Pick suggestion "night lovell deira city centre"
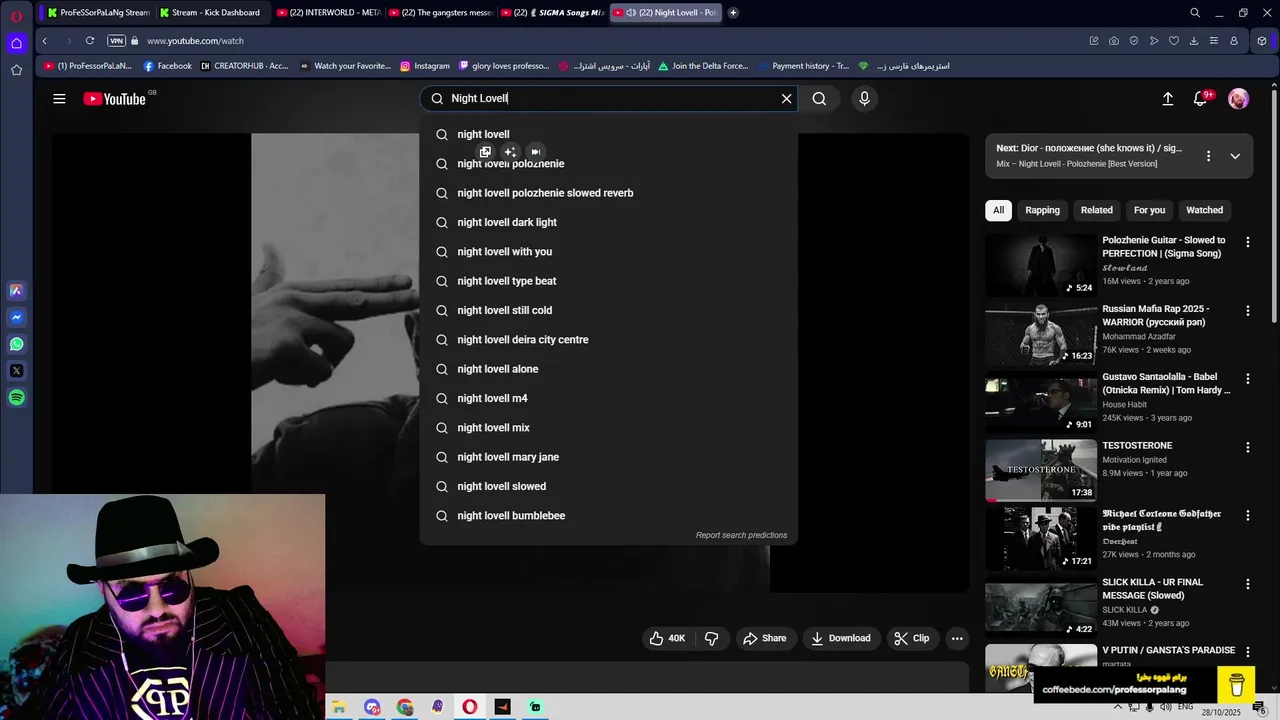1280x720 pixels. point(609,340)
